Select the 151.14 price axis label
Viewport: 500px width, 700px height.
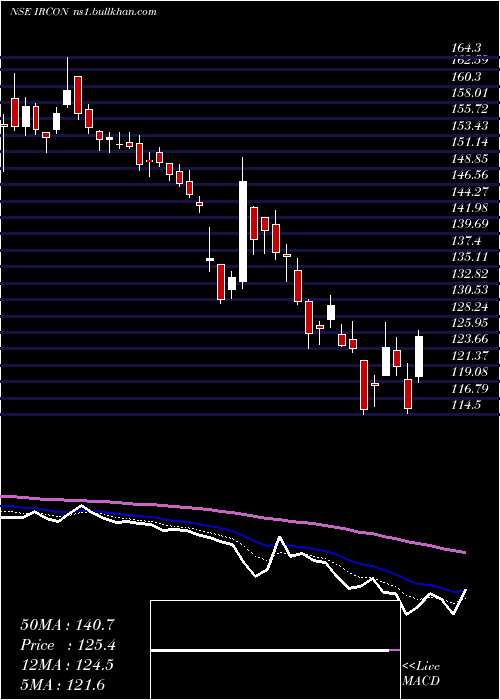[470, 143]
